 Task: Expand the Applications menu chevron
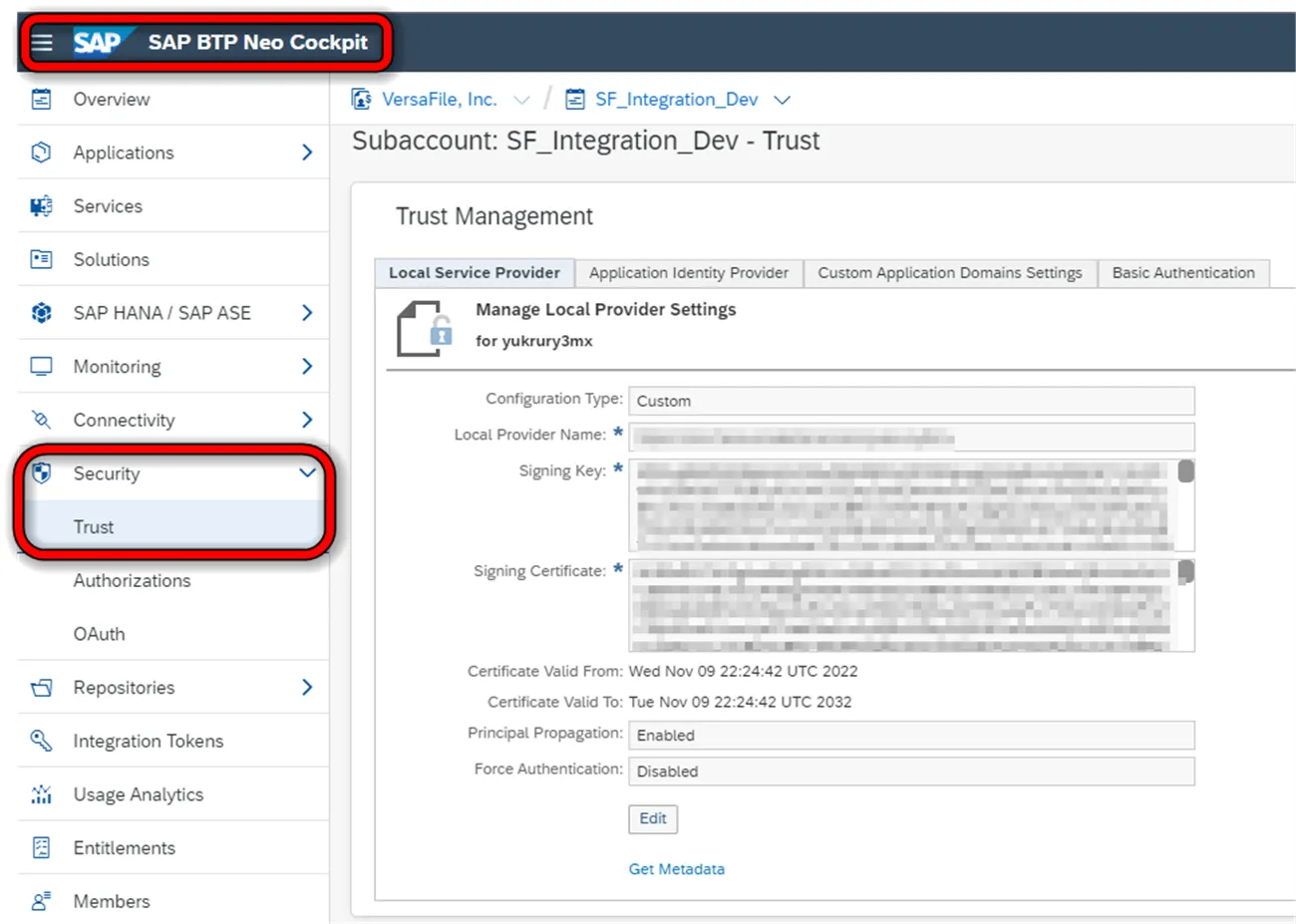pos(307,153)
